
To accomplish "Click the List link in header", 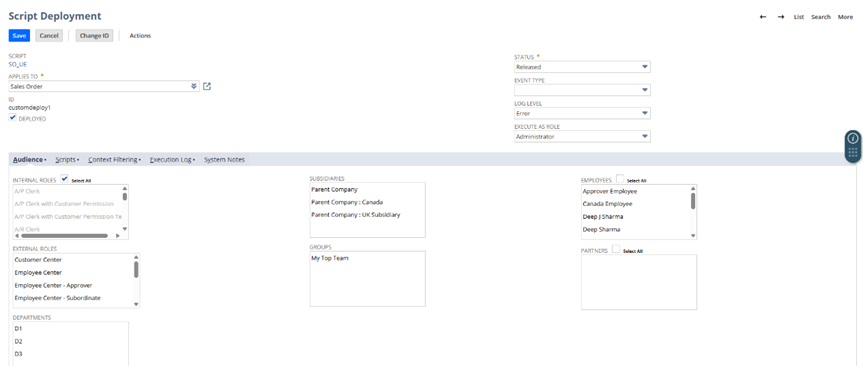I will click(799, 17).
